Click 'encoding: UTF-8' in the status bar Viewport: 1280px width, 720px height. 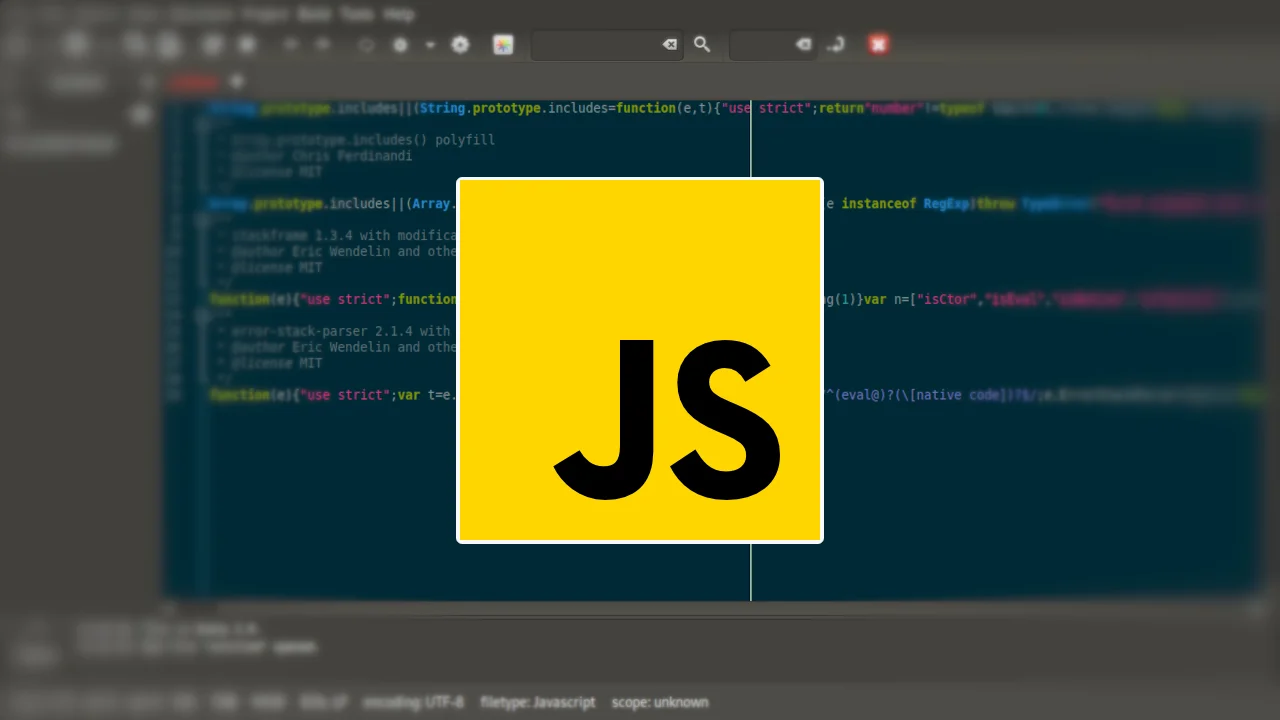click(x=413, y=702)
